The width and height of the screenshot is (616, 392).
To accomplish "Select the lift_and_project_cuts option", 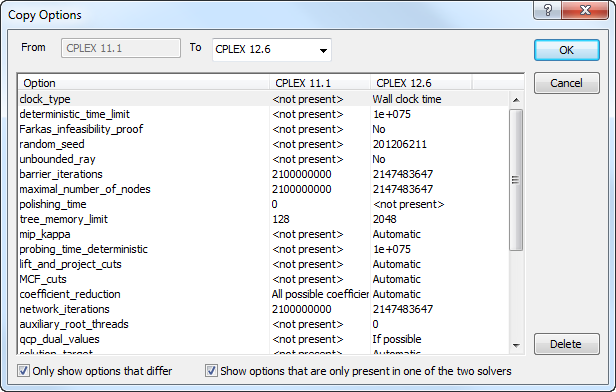I will [263, 264].
